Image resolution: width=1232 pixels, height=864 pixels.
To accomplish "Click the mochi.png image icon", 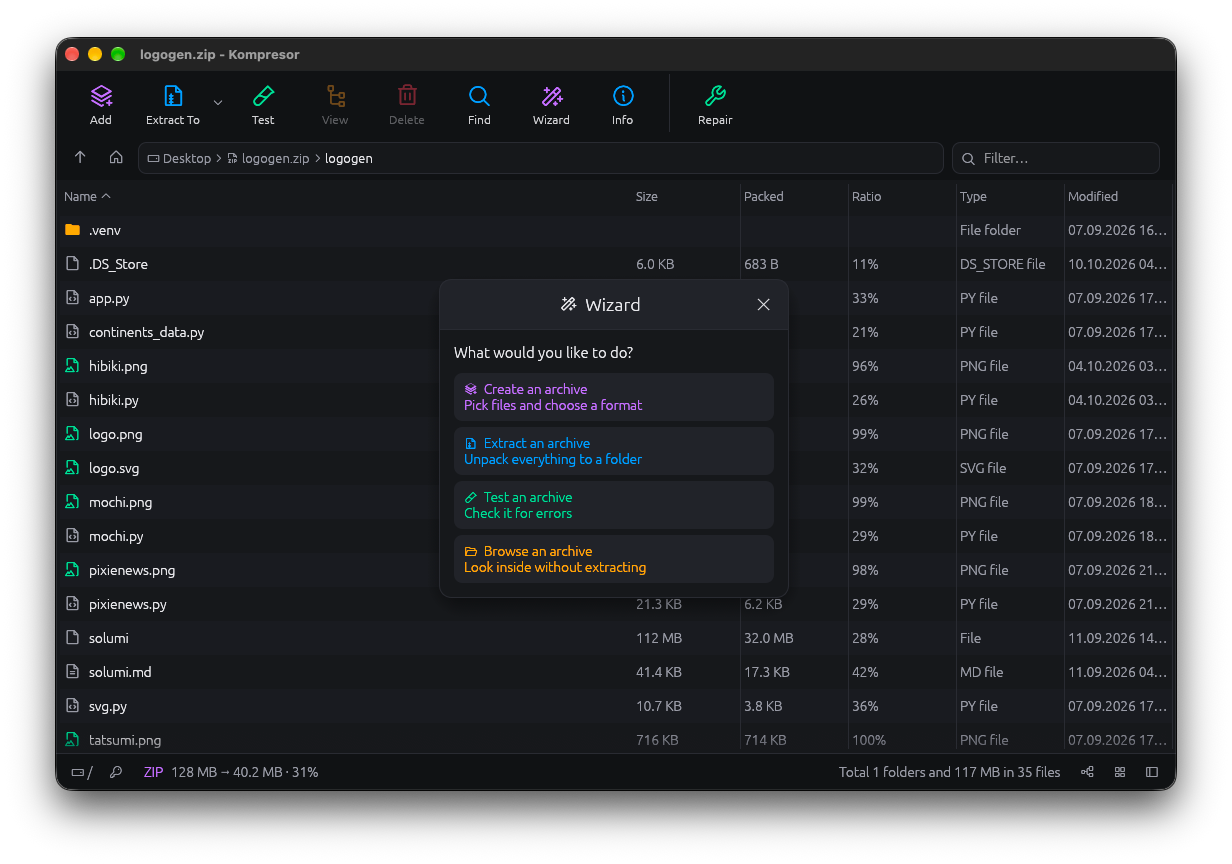I will click(x=72, y=502).
